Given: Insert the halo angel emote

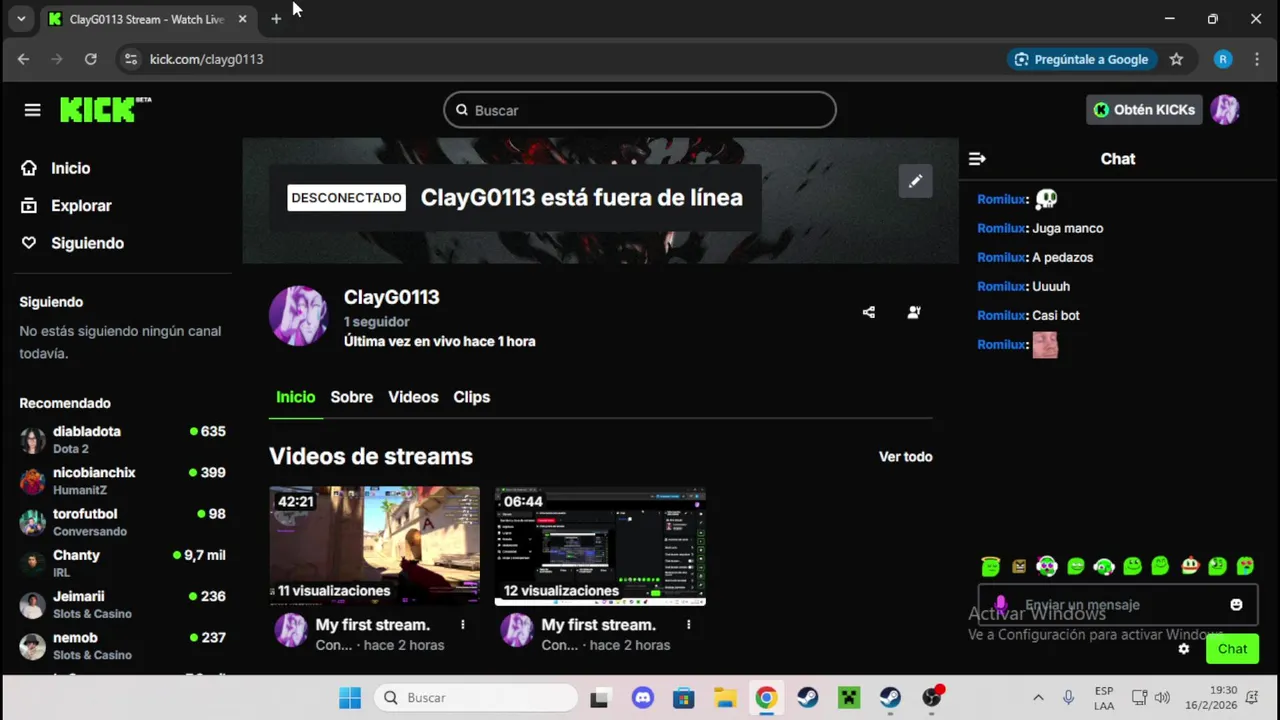Looking at the screenshot, I should click(x=990, y=566).
